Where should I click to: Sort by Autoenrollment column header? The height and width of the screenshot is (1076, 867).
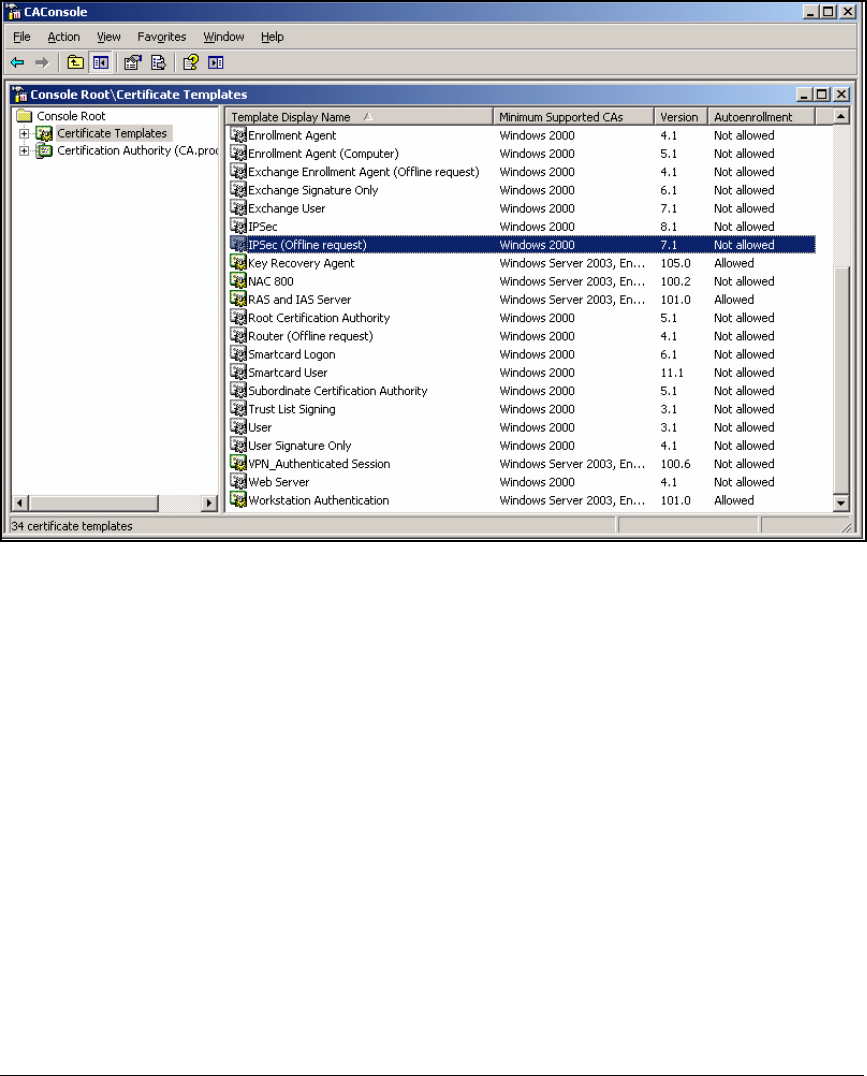761,117
